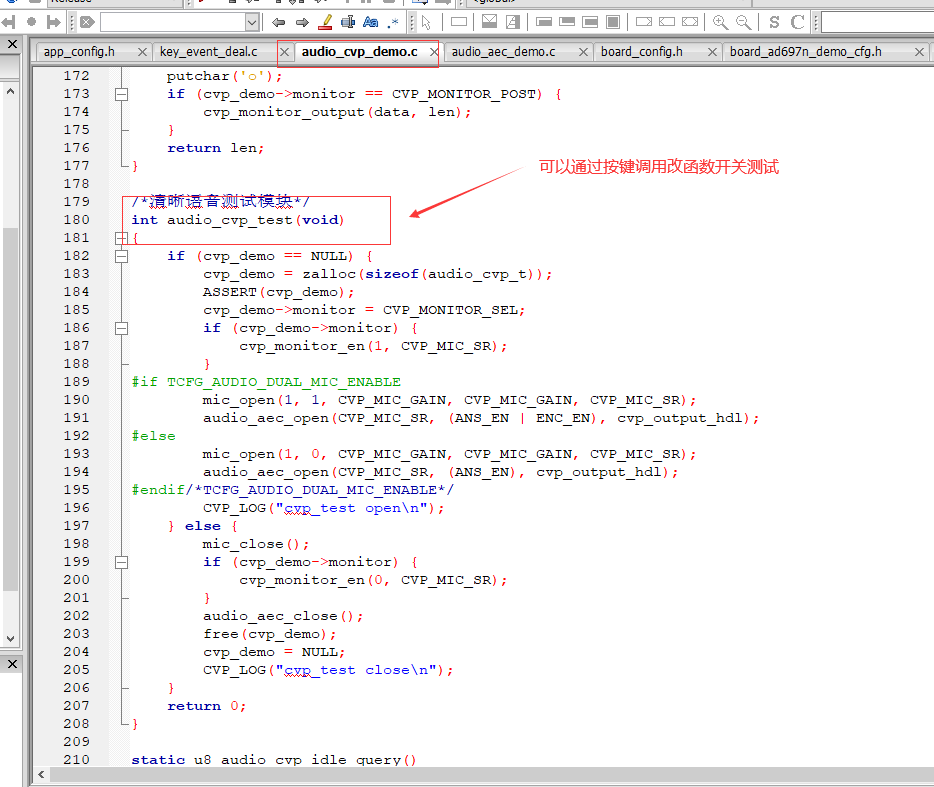Click the editor horizontal scroll left arrow
This screenshot has height=787, width=934.
tap(41, 774)
